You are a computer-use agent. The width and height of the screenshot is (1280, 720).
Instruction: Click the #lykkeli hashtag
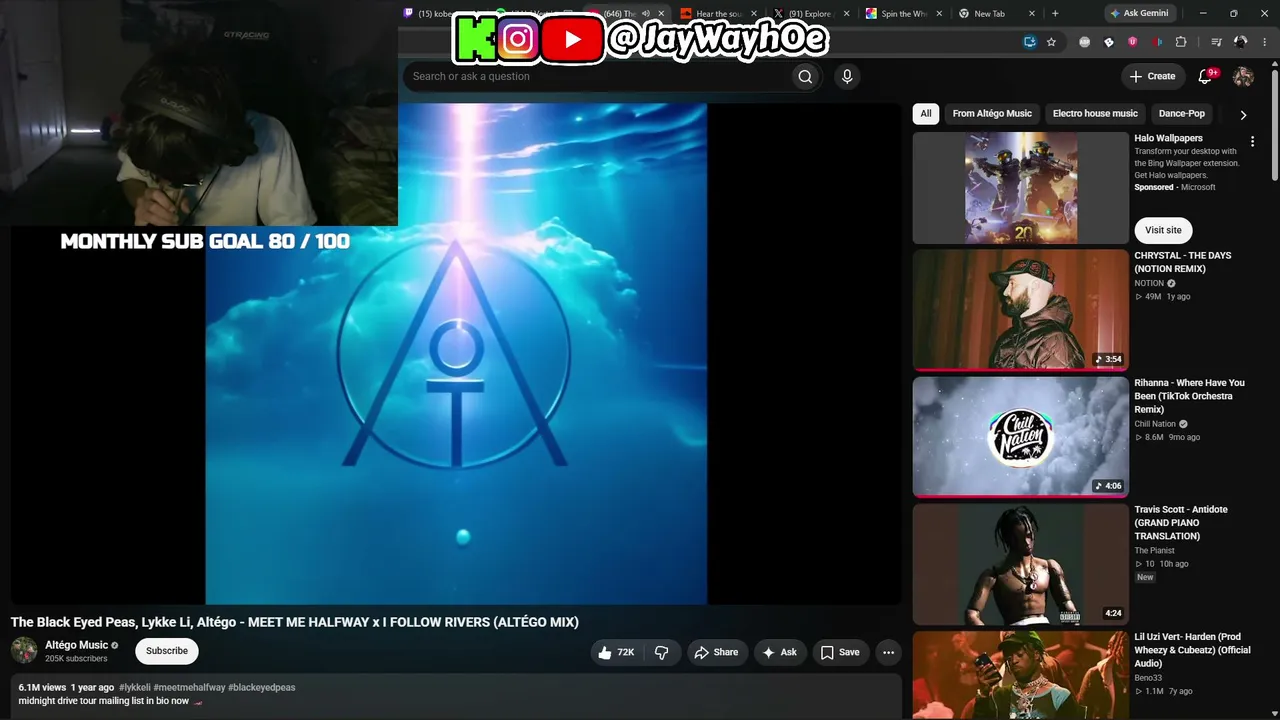tap(135, 687)
